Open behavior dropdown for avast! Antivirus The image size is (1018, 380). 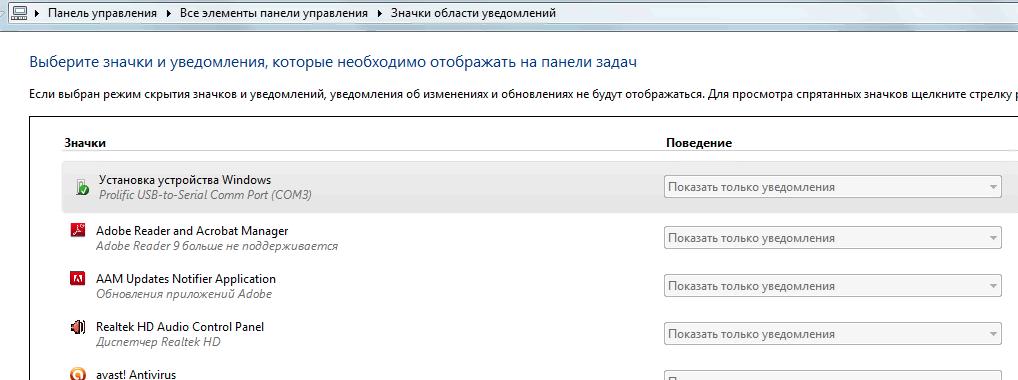[x=833, y=375]
